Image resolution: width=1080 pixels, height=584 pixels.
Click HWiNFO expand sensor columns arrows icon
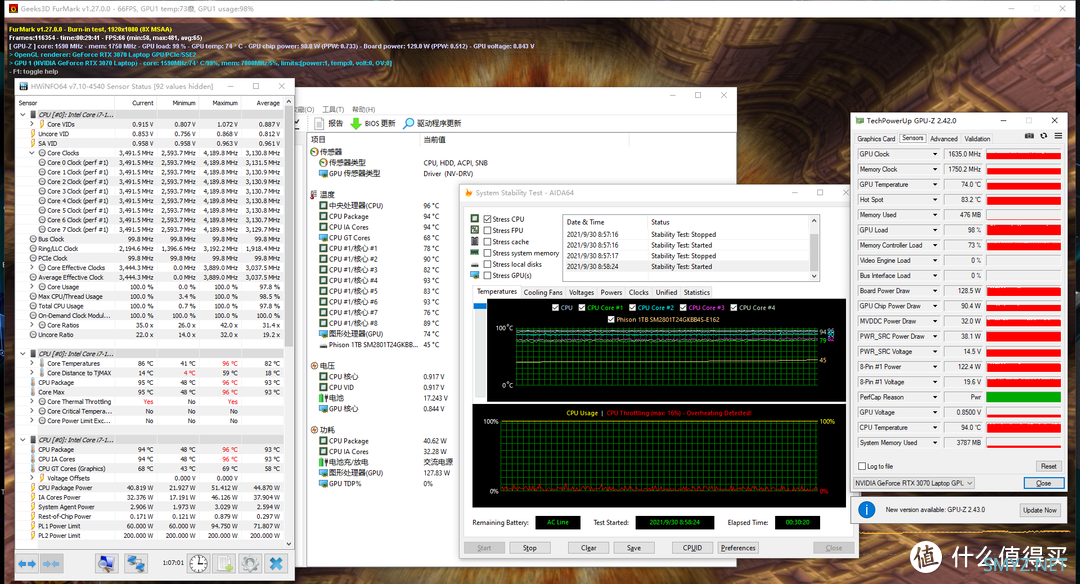pyautogui.click(x=27, y=564)
